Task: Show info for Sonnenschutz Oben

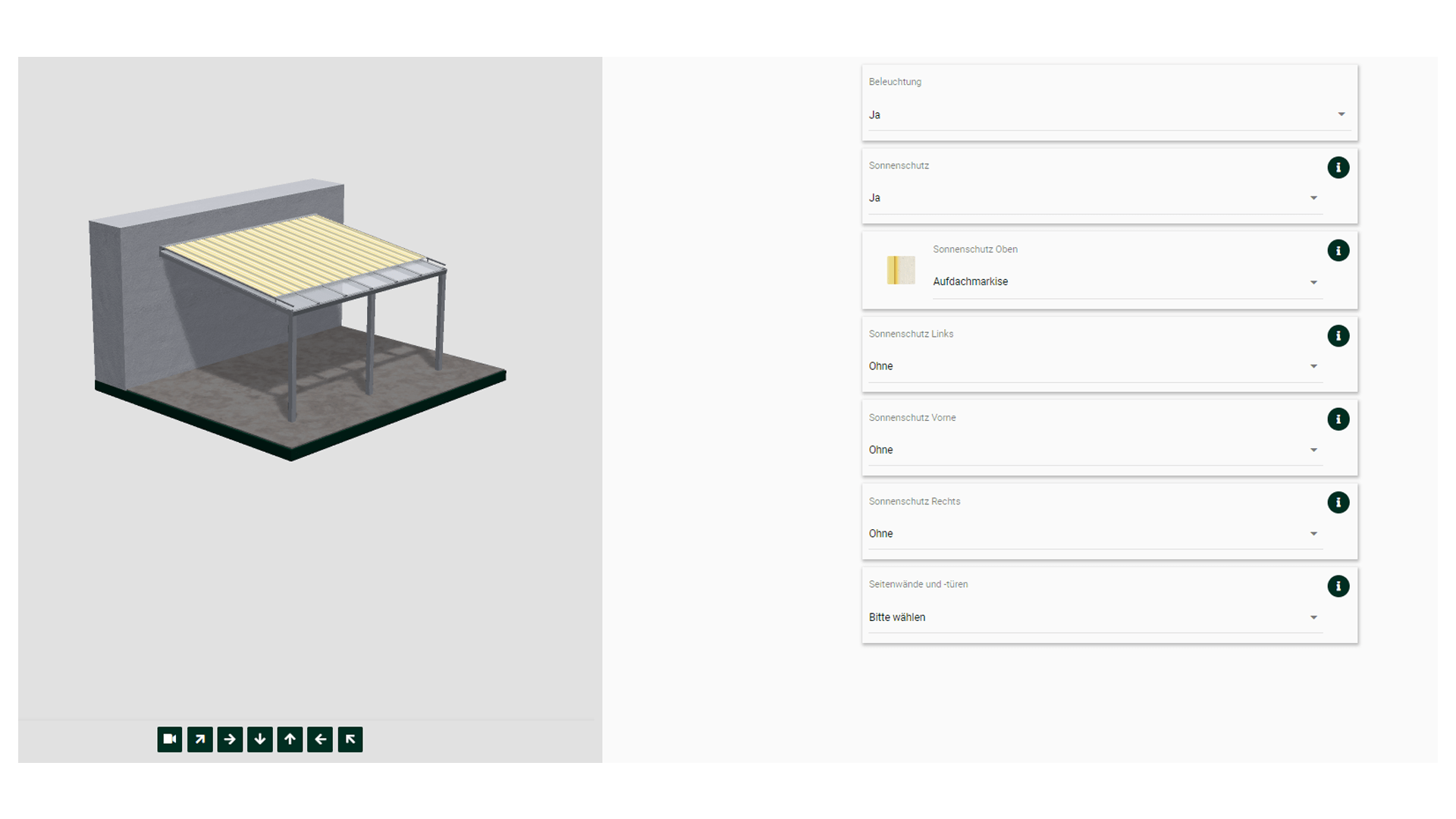Action: (x=1338, y=251)
